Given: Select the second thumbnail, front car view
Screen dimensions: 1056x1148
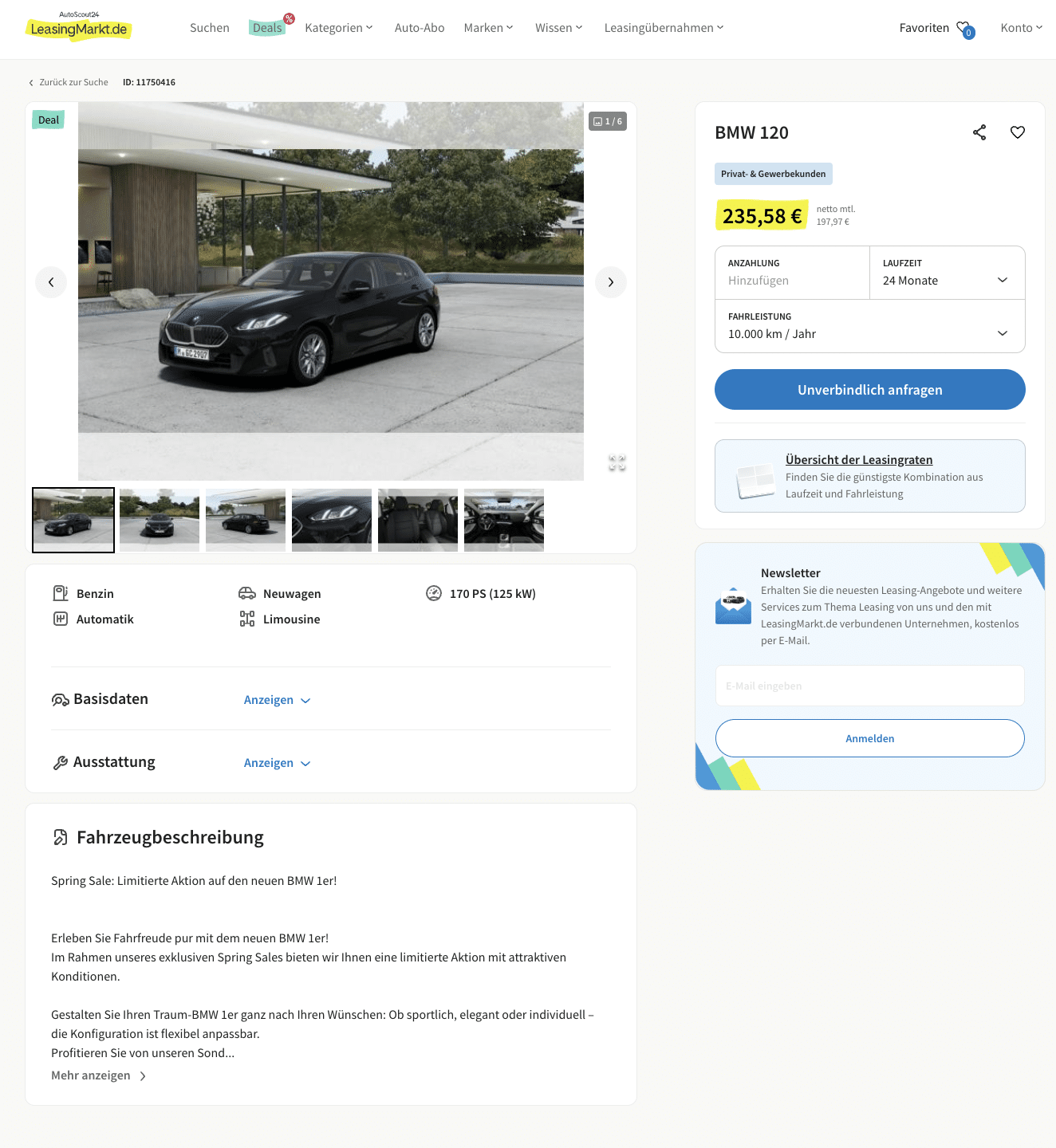Looking at the screenshot, I should point(160,520).
